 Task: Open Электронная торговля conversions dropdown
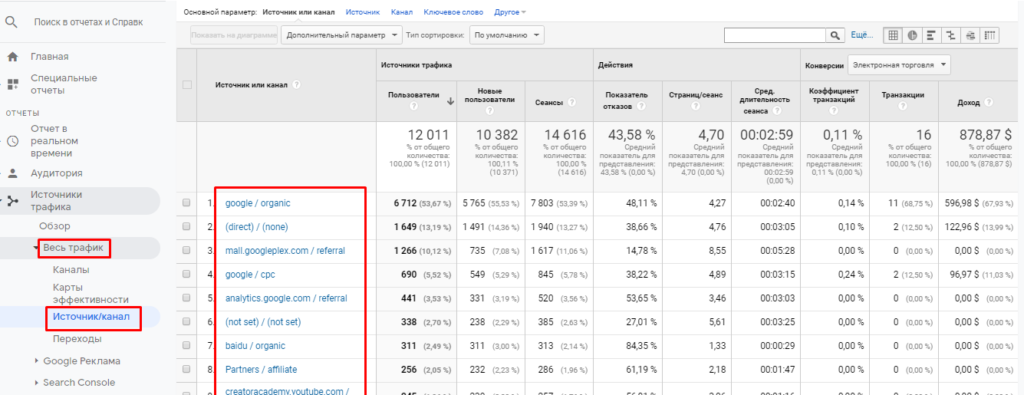[899, 65]
